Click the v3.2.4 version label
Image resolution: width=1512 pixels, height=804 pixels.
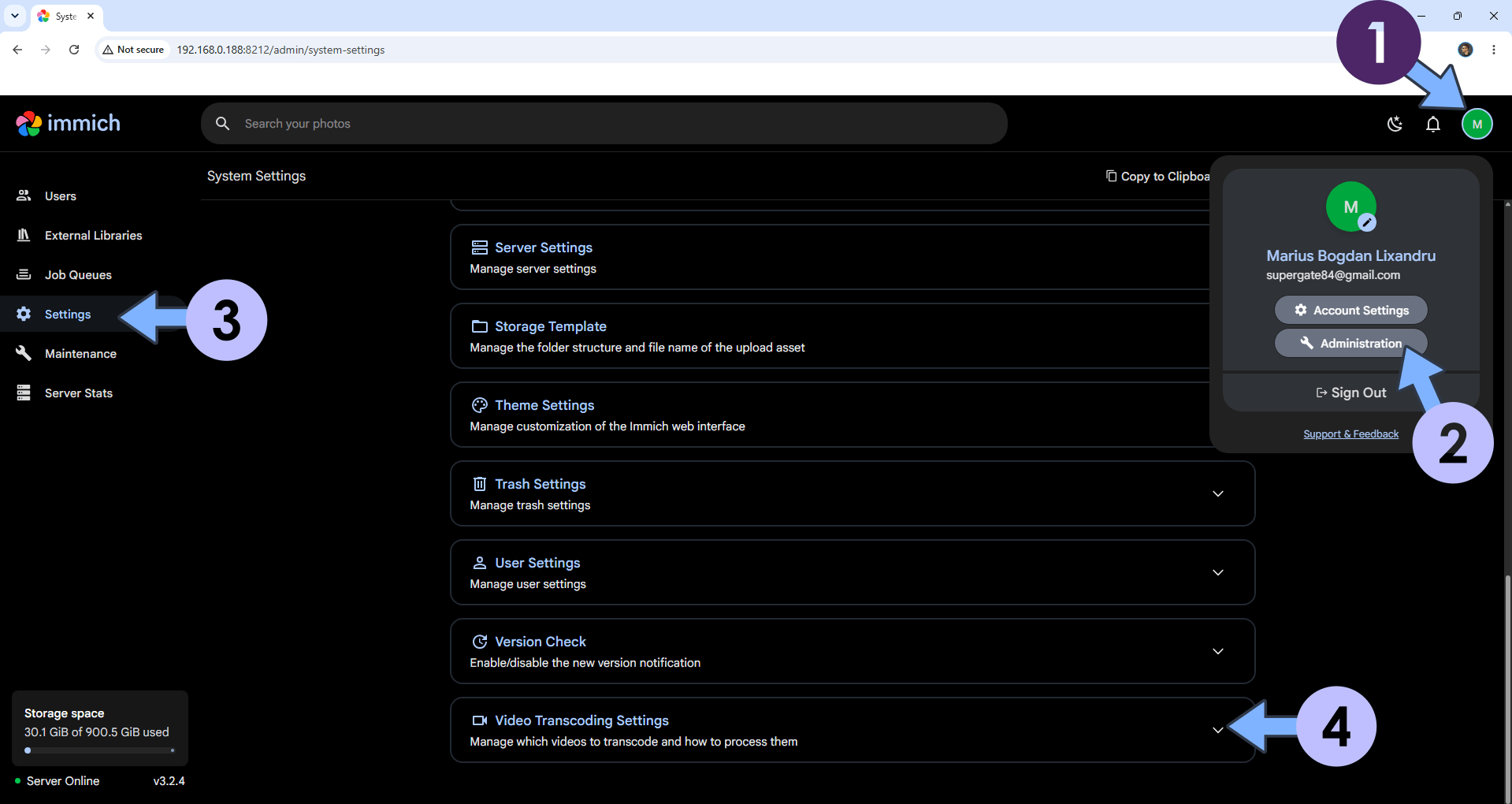click(x=169, y=781)
